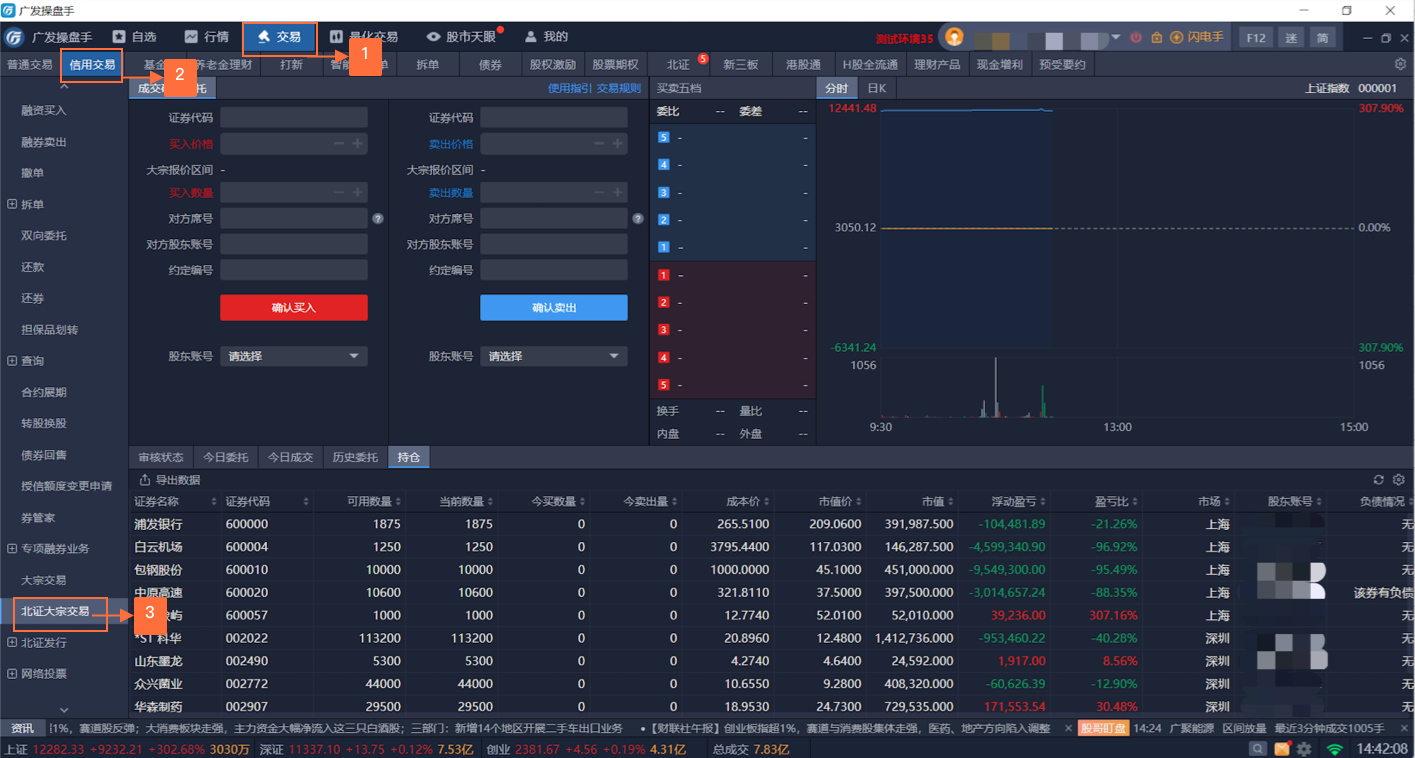Click the 广发操盘手 app logo
Screen dimensions: 1415x758
tap(15, 38)
